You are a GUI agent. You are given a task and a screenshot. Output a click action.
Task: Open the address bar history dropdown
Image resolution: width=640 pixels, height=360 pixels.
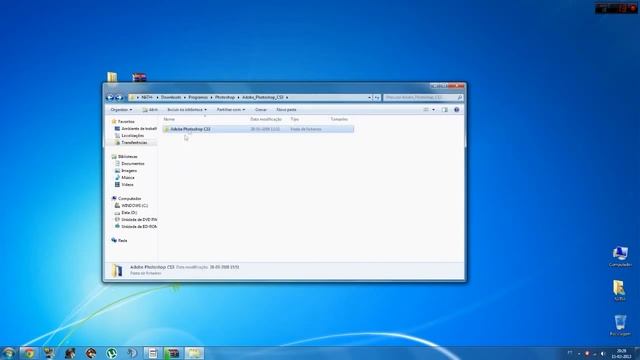point(369,98)
